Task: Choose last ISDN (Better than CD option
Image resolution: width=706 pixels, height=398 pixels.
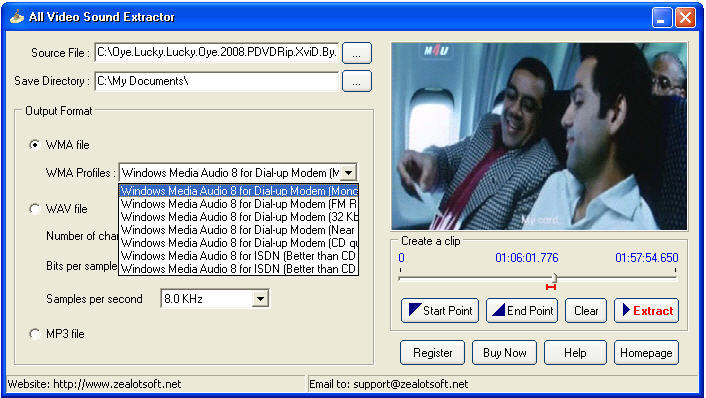Action: tap(239, 269)
